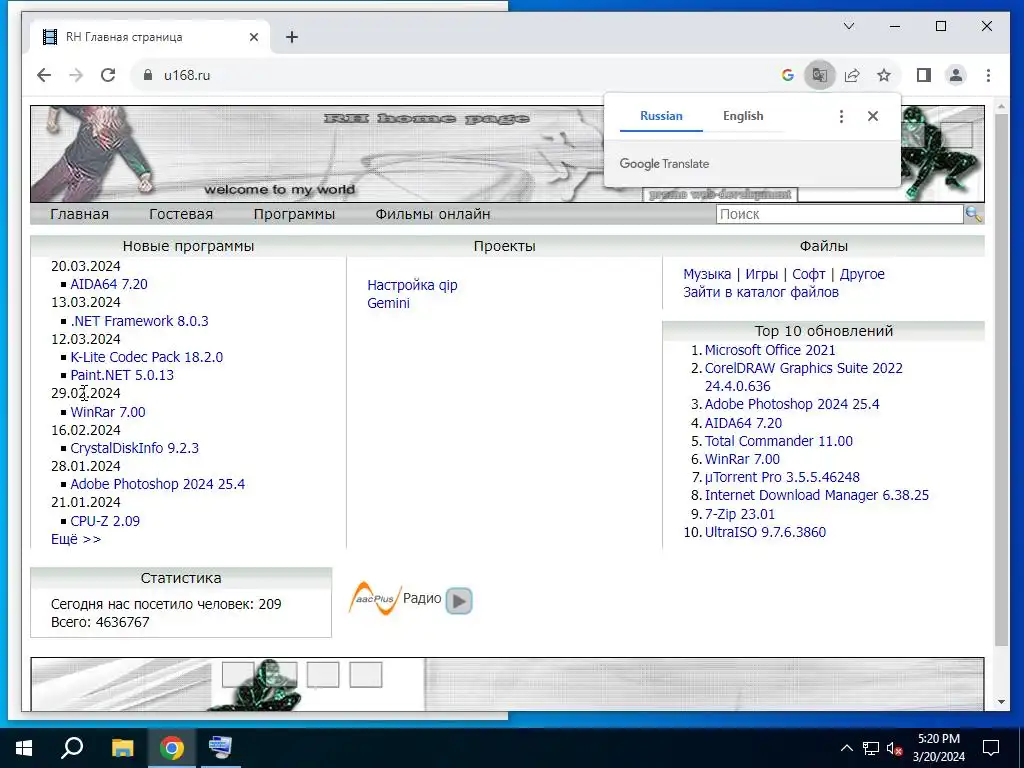1024x768 pixels.
Task: Open the Chrome profile avatar
Action: tap(956, 75)
